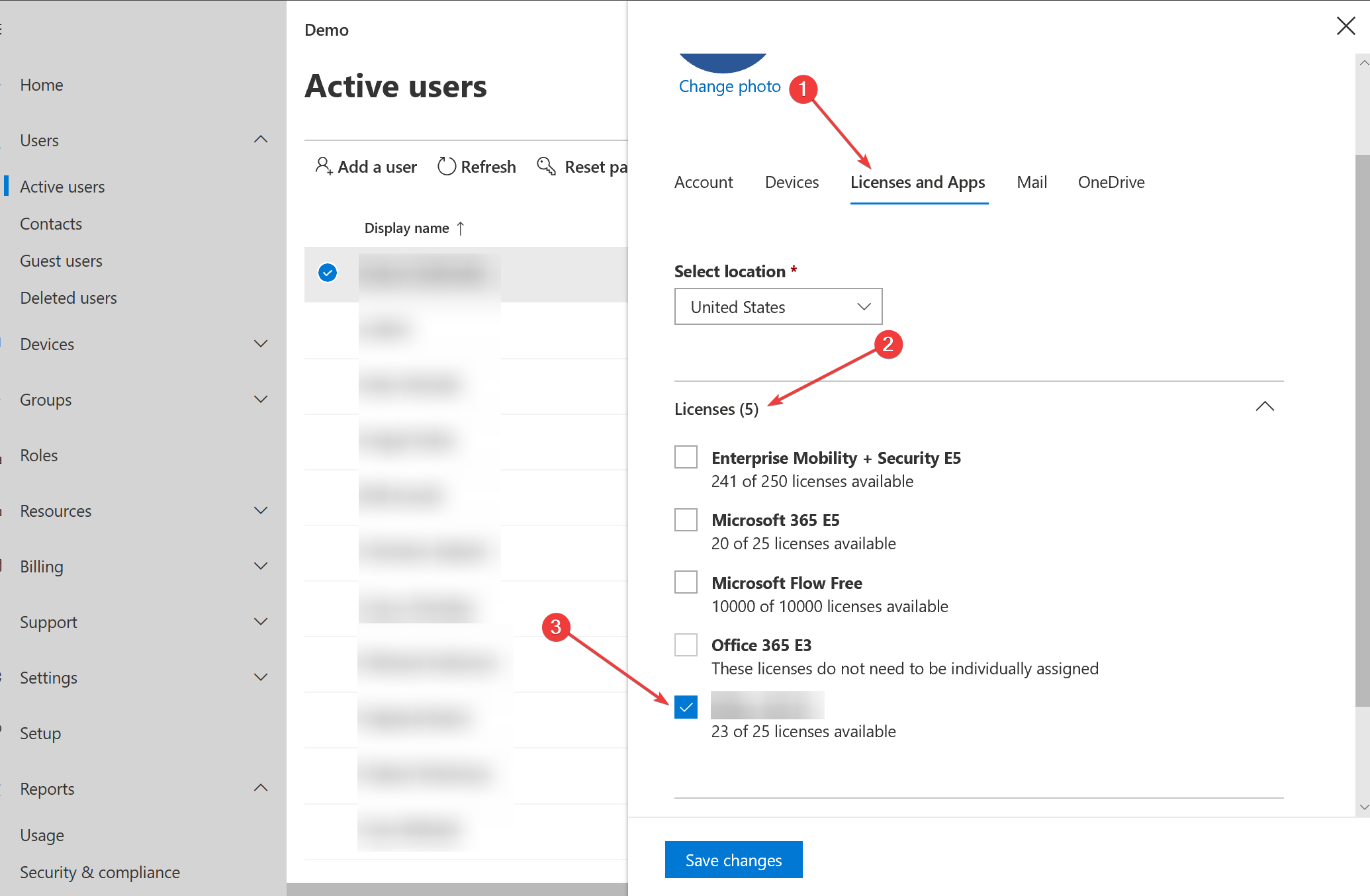The image size is (1370, 896).
Task: Collapse the Licenses (5) section
Action: click(x=1265, y=406)
